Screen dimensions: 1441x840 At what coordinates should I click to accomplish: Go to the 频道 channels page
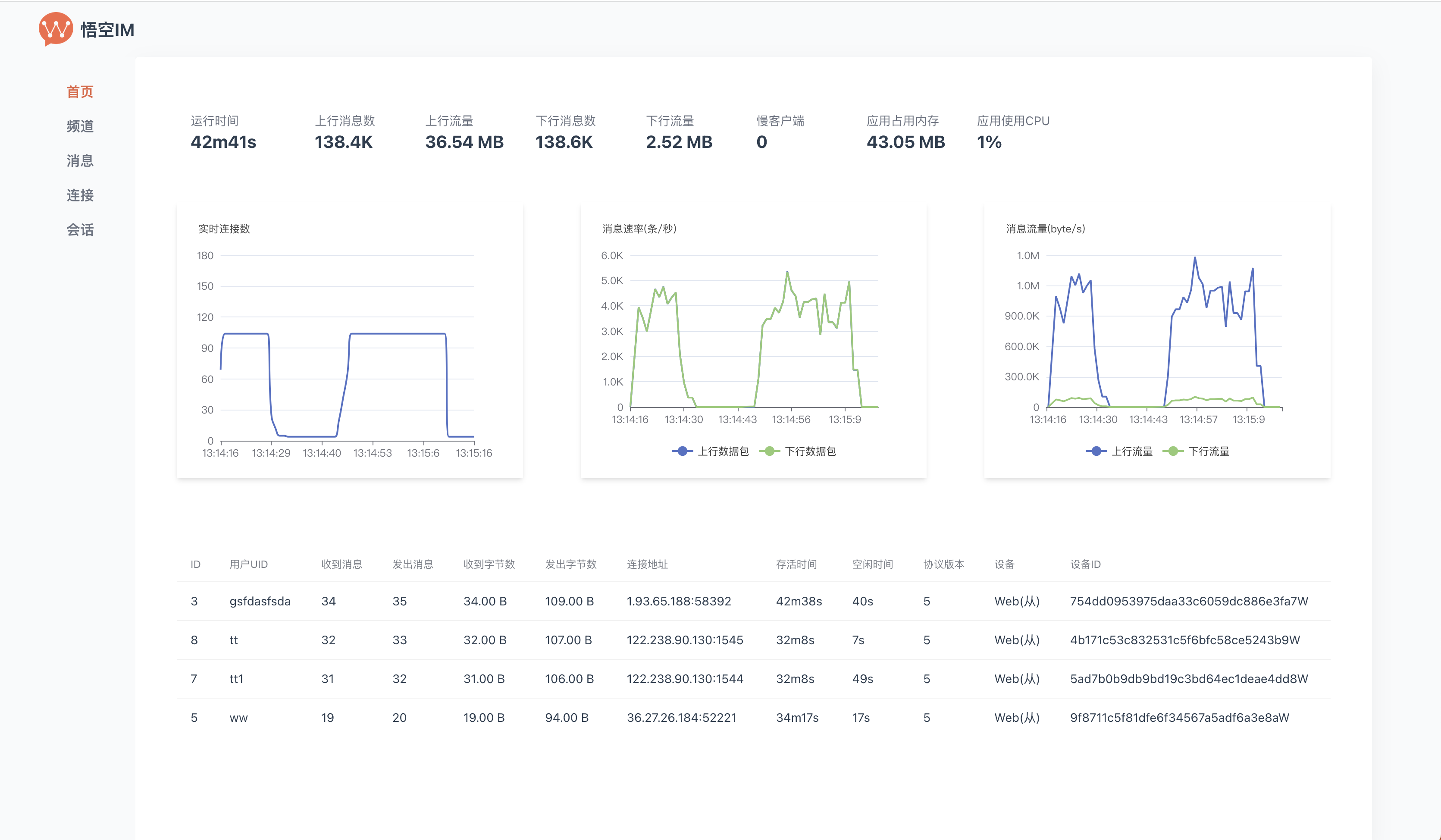[x=79, y=126]
